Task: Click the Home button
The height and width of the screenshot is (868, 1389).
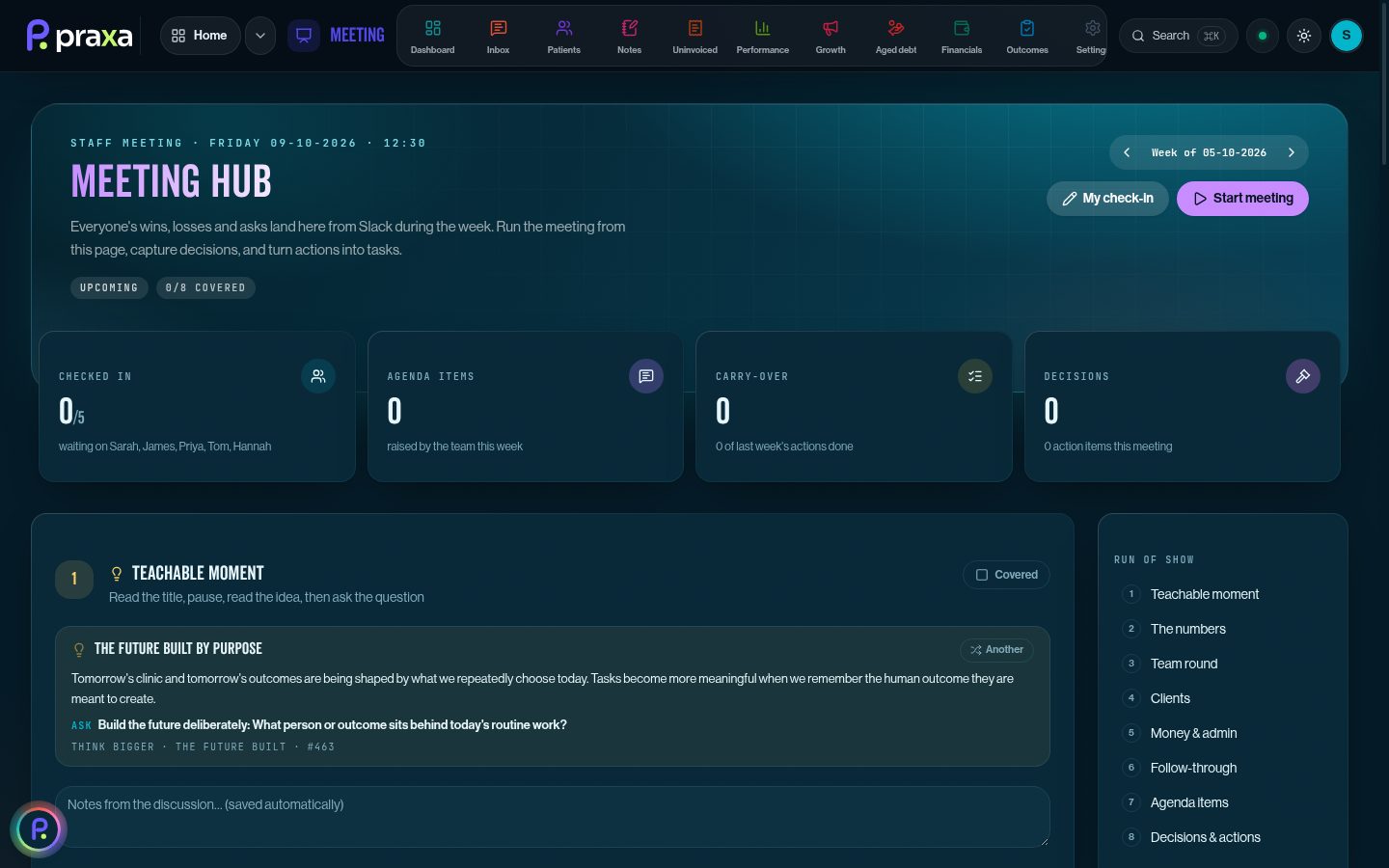Action: pyautogui.click(x=200, y=36)
